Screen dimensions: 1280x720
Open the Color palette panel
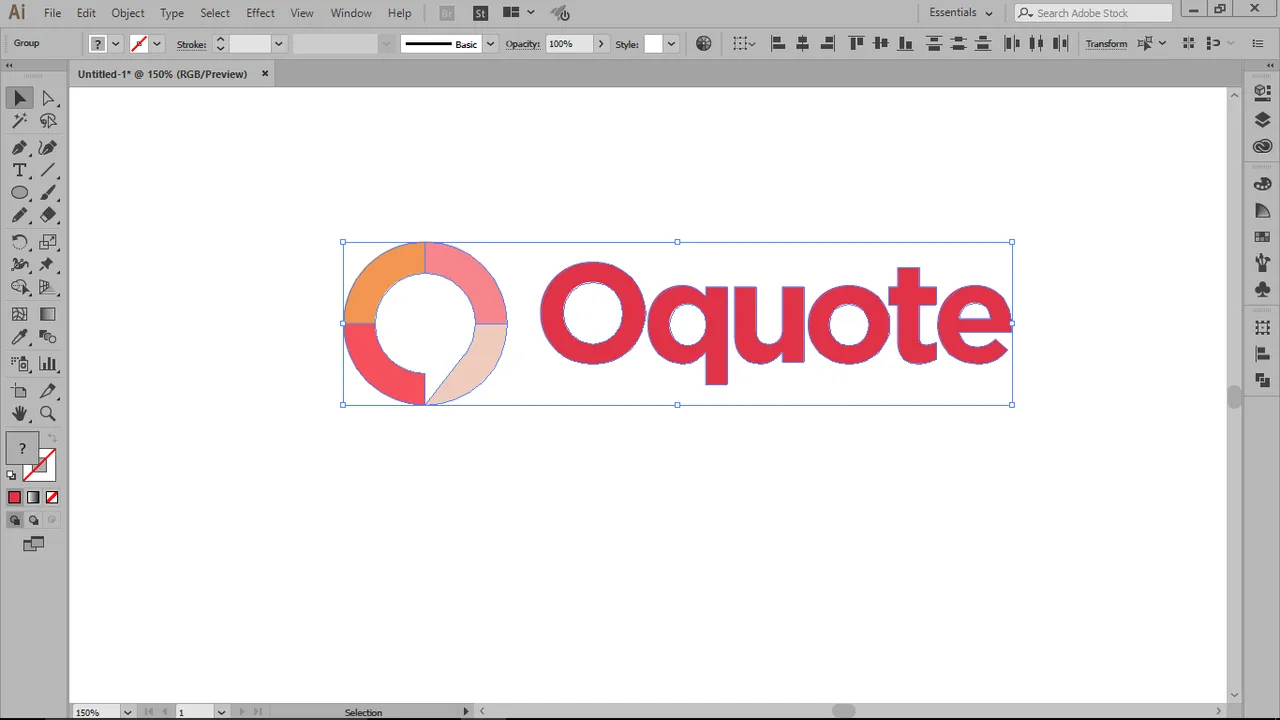1262,184
